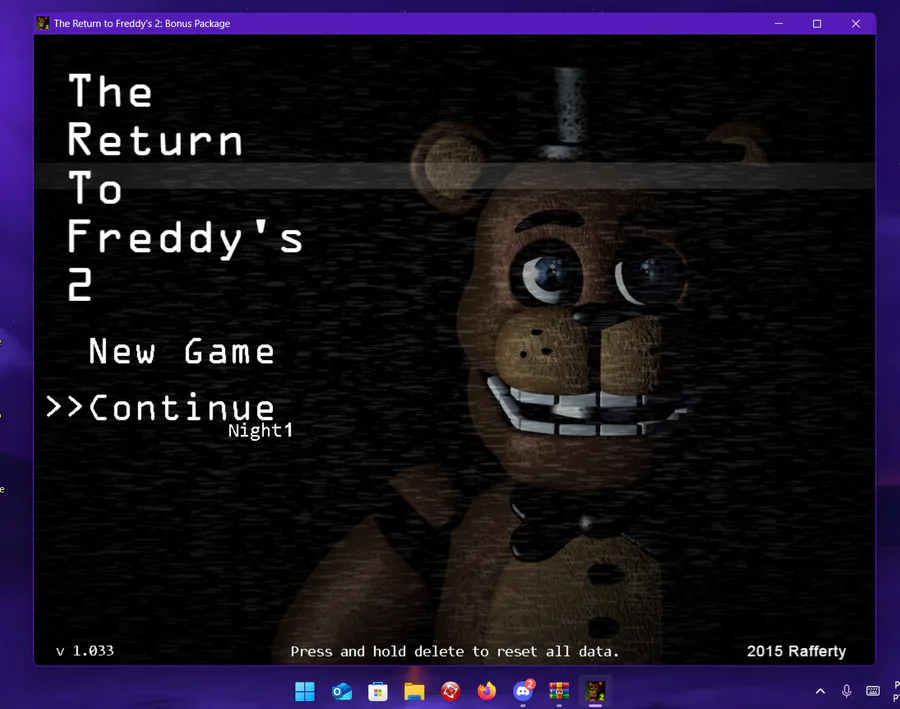Image resolution: width=900 pixels, height=709 pixels.
Task: Click the version text v 1.033
Action: click(85, 650)
